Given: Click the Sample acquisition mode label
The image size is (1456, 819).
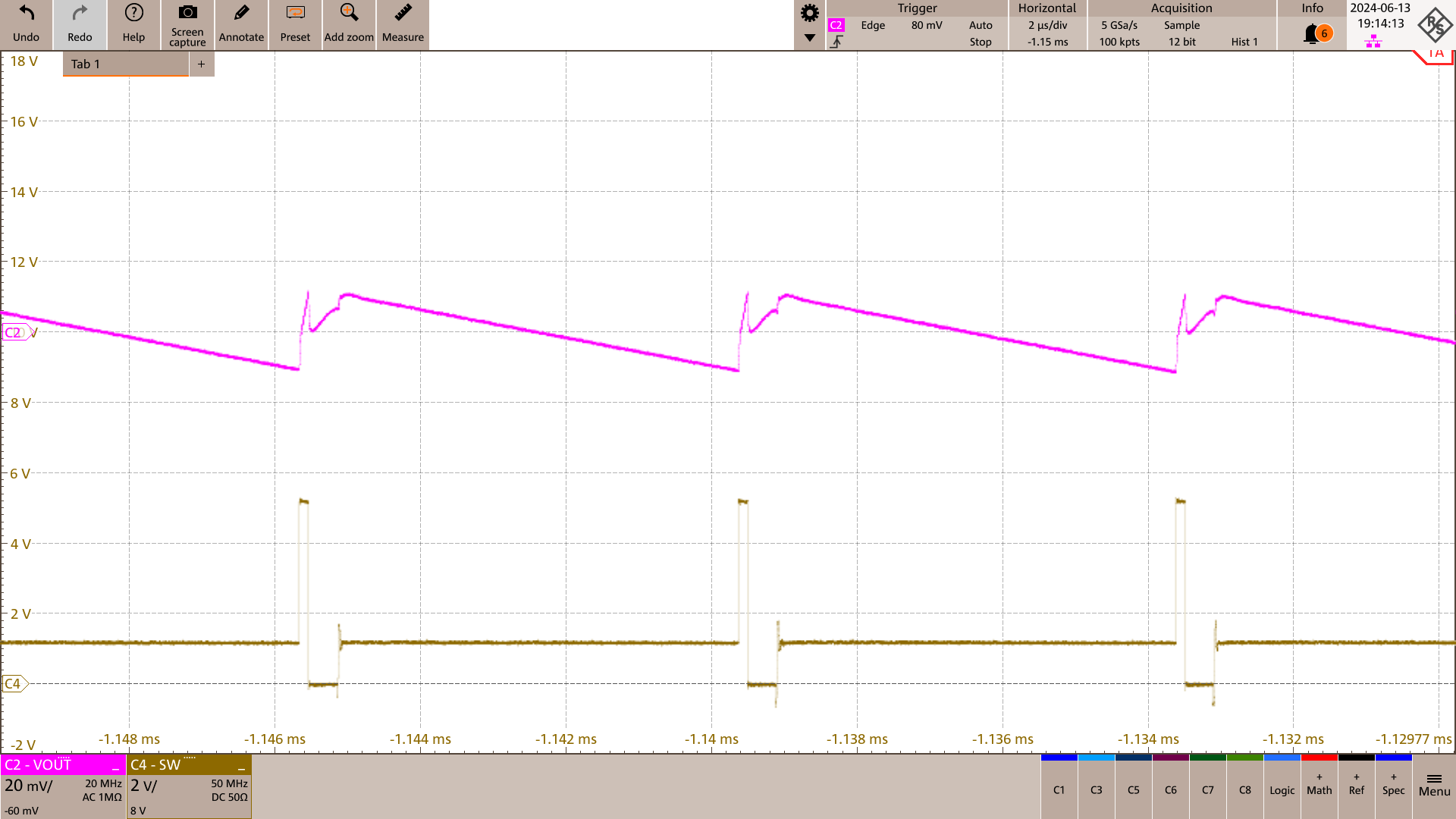Looking at the screenshot, I should click(x=1181, y=25).
